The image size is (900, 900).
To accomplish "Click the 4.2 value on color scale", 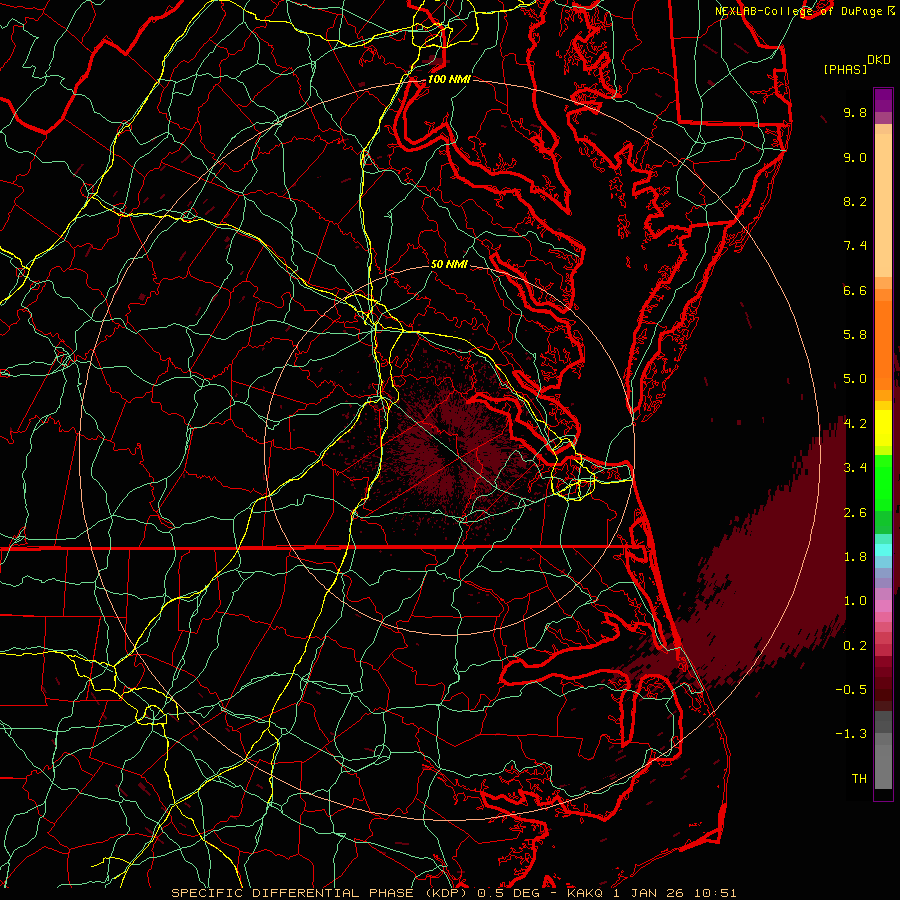I will tap(855, 424).
